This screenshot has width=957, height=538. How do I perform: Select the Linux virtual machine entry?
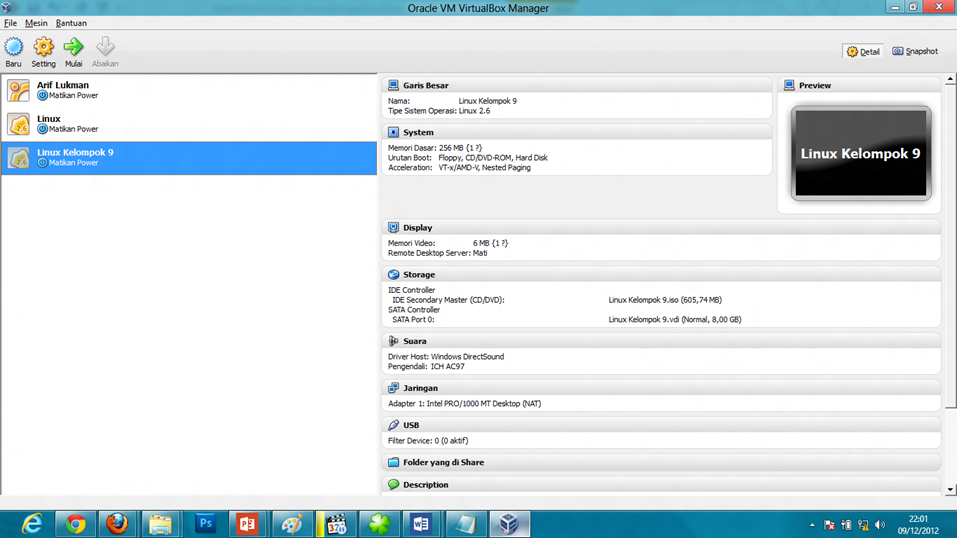coord(189,124)
